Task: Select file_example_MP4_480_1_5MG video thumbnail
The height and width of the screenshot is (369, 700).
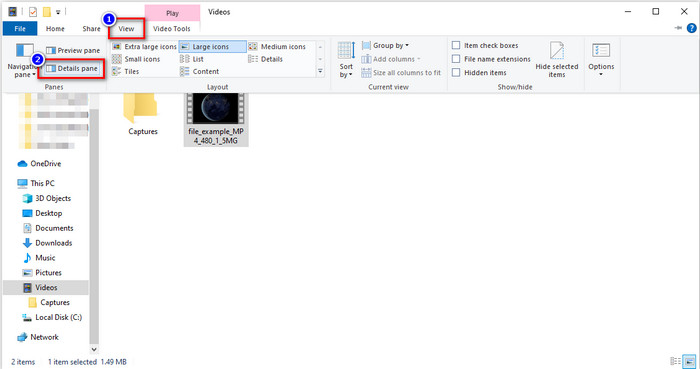Action: tap(216, 119)
